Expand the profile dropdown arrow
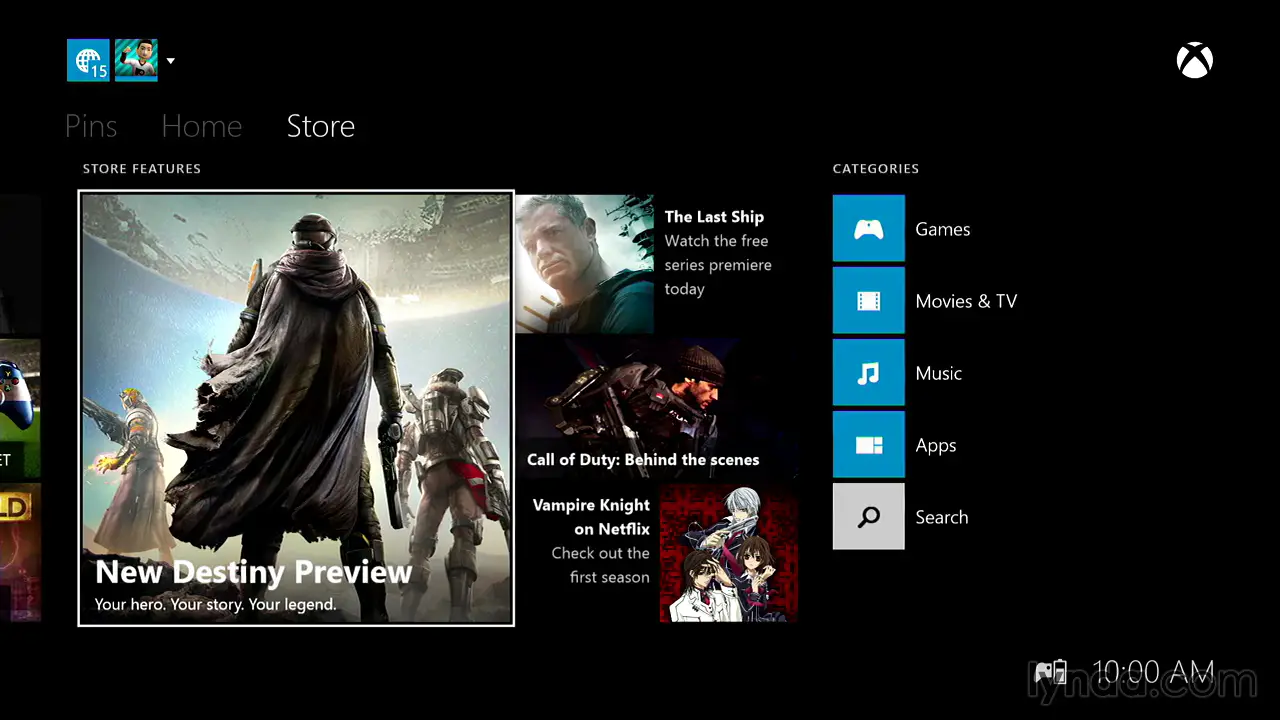 pyautogui.click(x=170, y=61)
